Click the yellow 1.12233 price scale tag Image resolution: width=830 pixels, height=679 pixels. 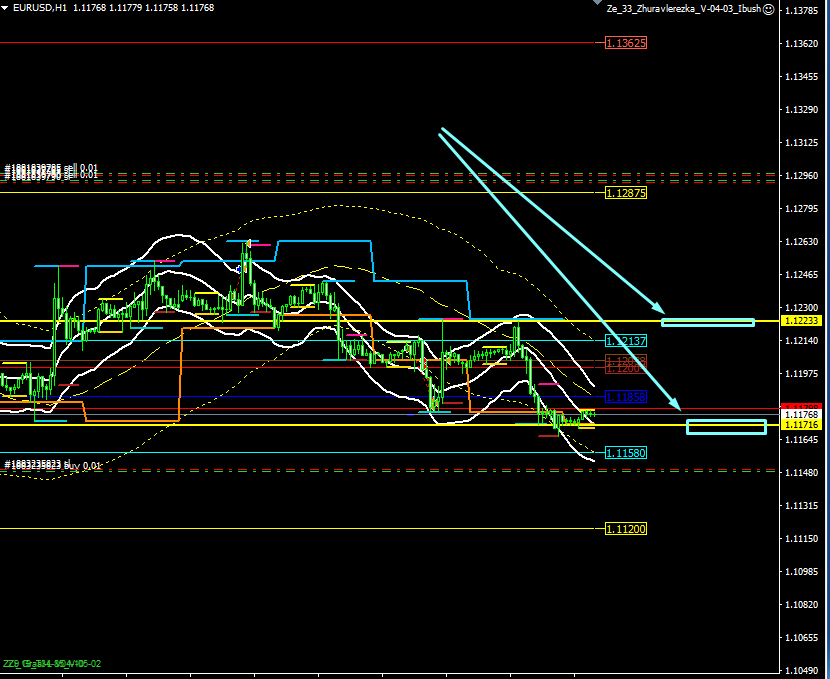(x=801, y=321)
